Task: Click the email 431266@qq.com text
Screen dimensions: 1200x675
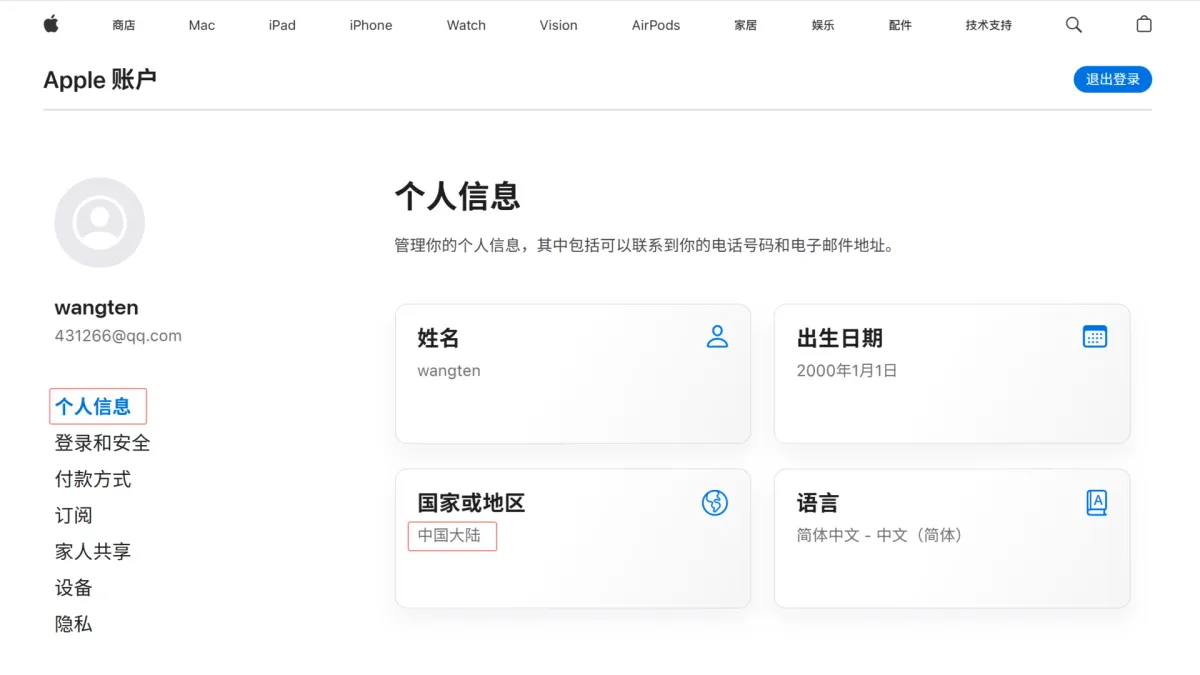Action: pyautogui.click(x=118, y=336)
